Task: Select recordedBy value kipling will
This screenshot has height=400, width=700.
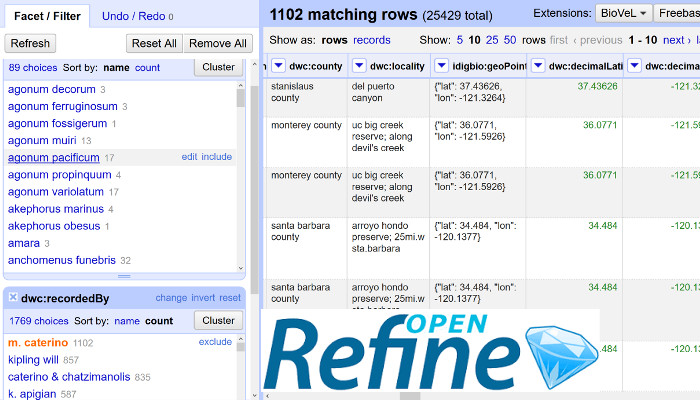Action: (33, 360)
